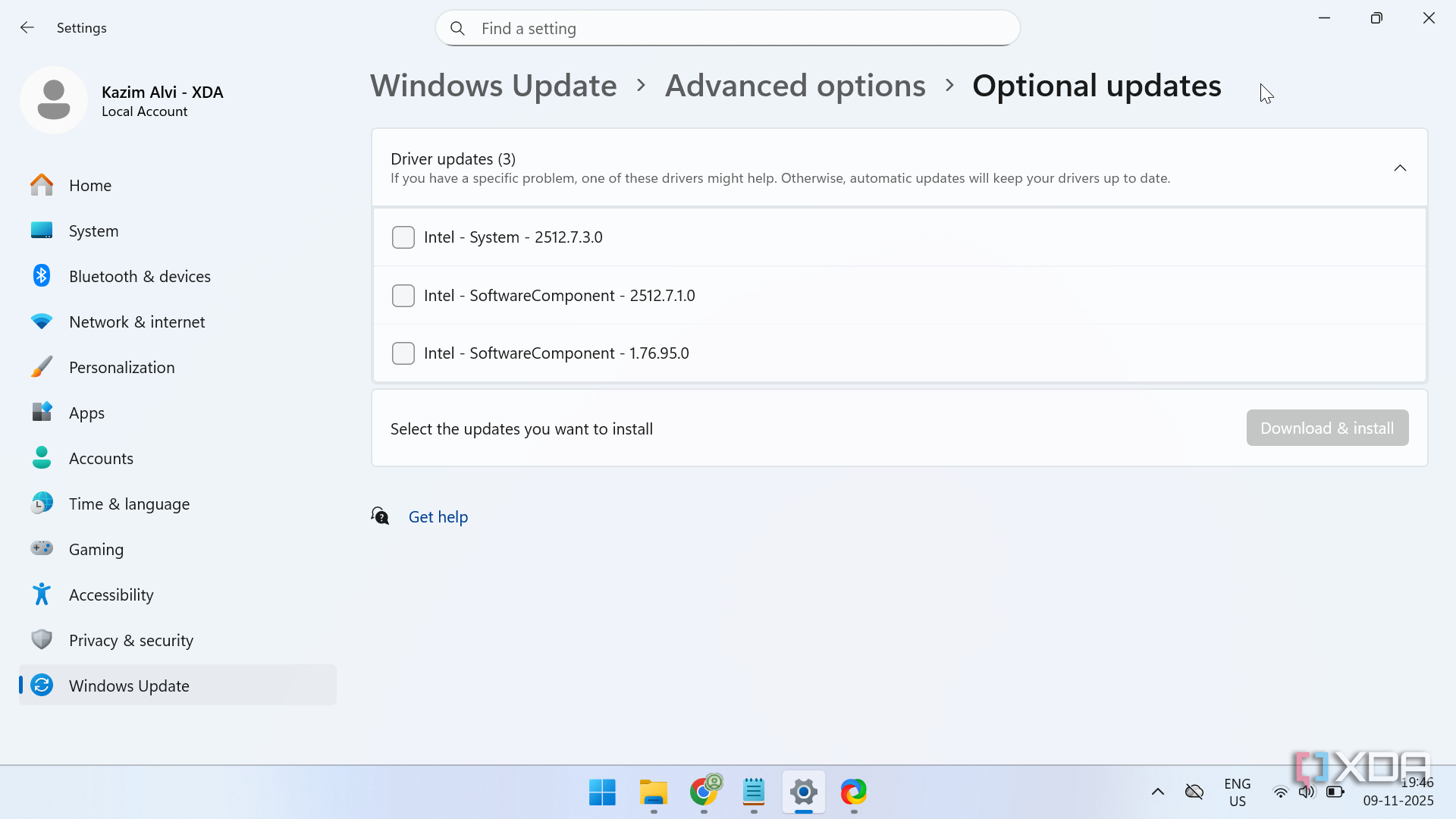Screen dimensions: 1456x819
Task: Show hidden icons in system tray
Action: pyautogui.click(x=1157, y=792)
